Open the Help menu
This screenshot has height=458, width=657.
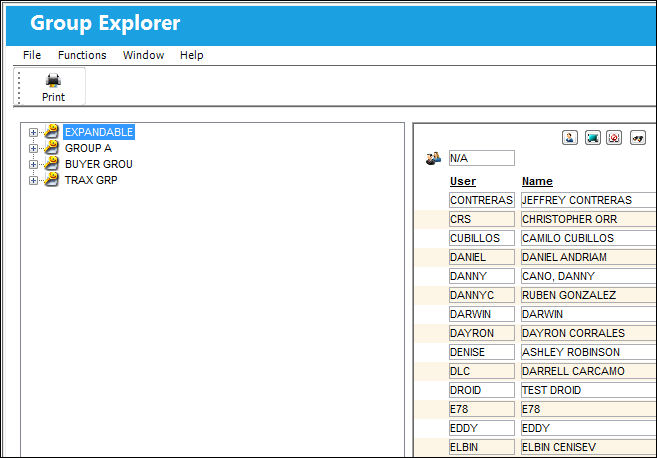[191, 55]
